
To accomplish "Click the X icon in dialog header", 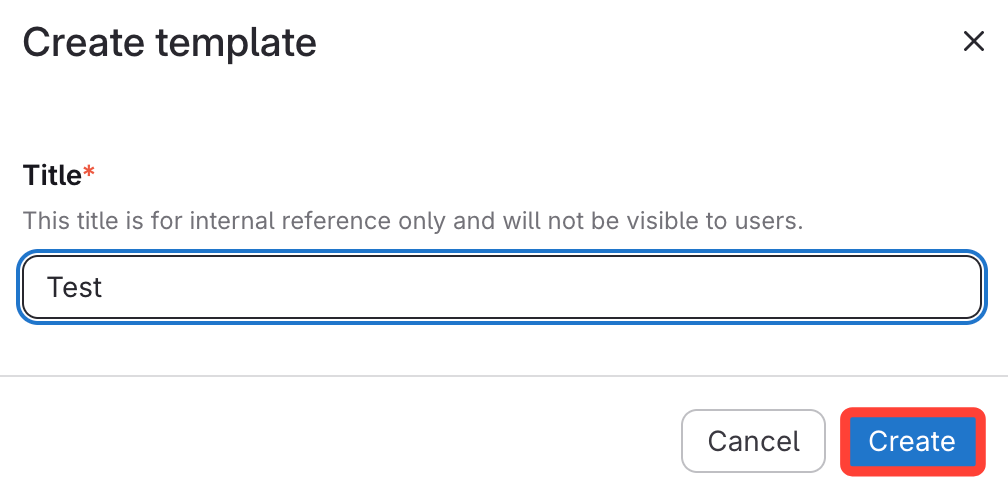I will click(x=973, y=41).
